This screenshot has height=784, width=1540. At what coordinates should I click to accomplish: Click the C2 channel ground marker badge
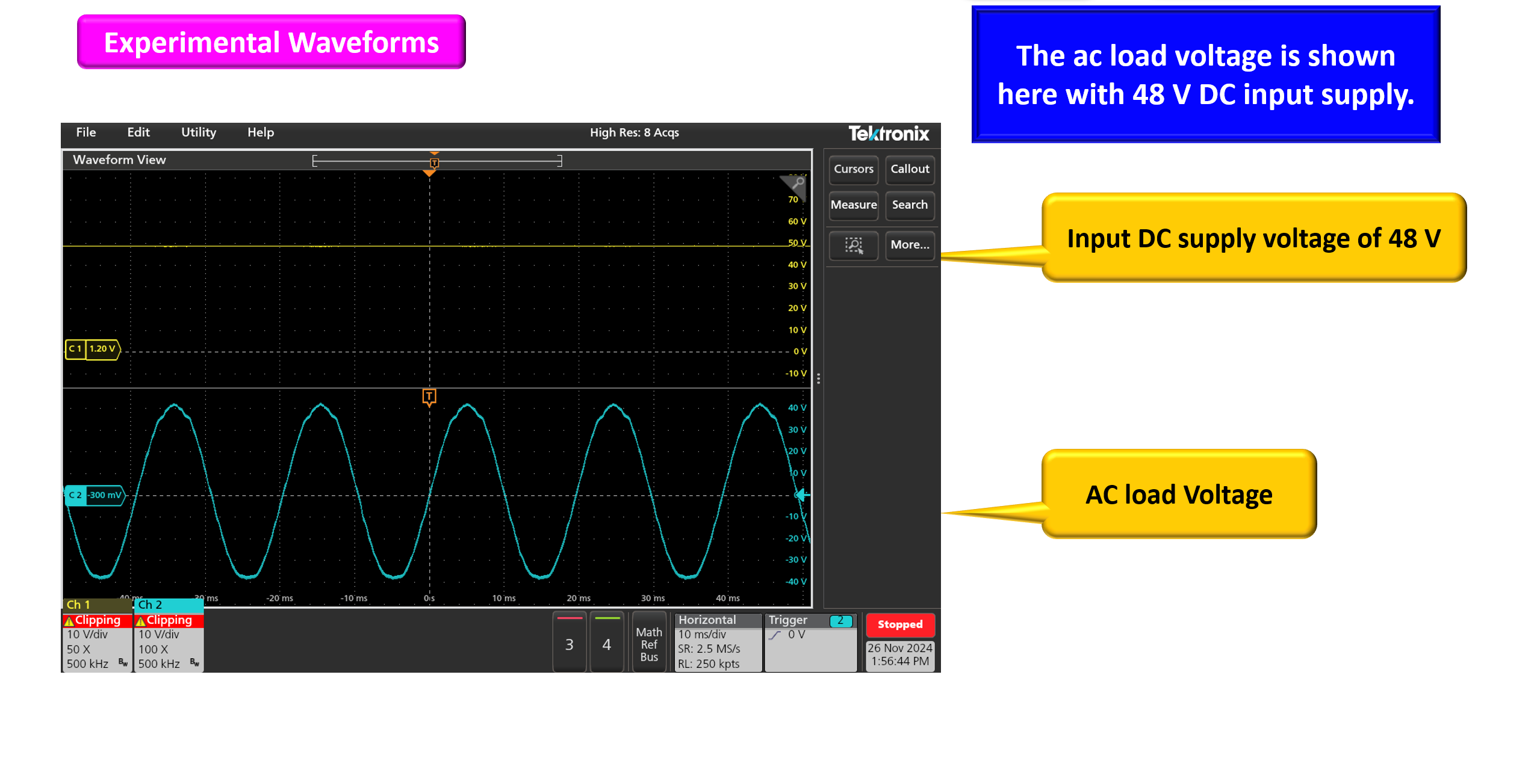[x=95, y=495]
